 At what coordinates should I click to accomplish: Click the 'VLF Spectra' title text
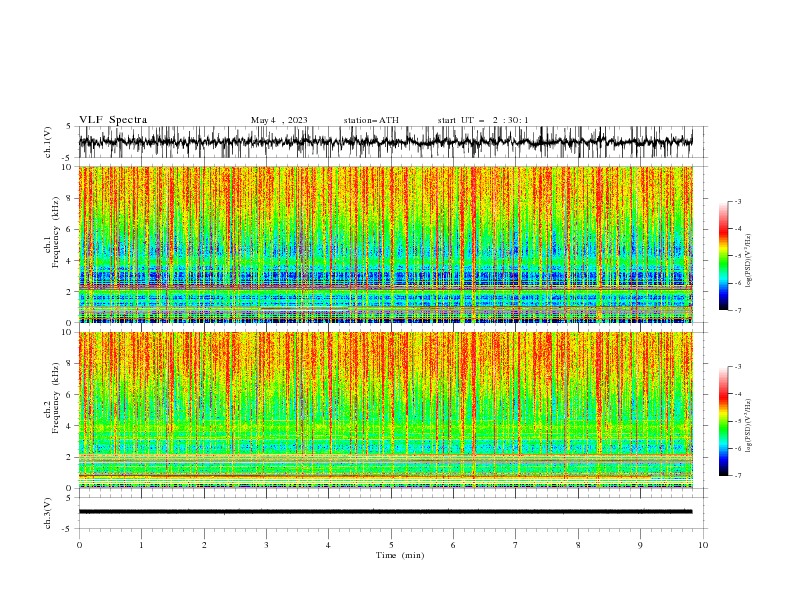[x=113, y=120]
